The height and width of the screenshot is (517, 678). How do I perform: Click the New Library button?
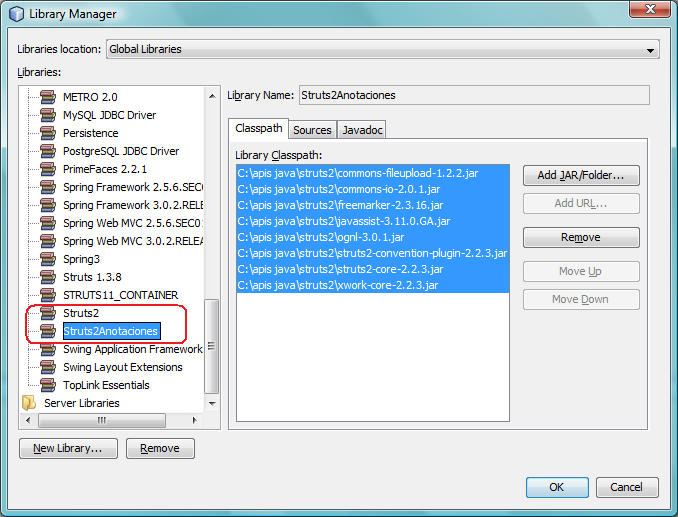tap(68, 448)
